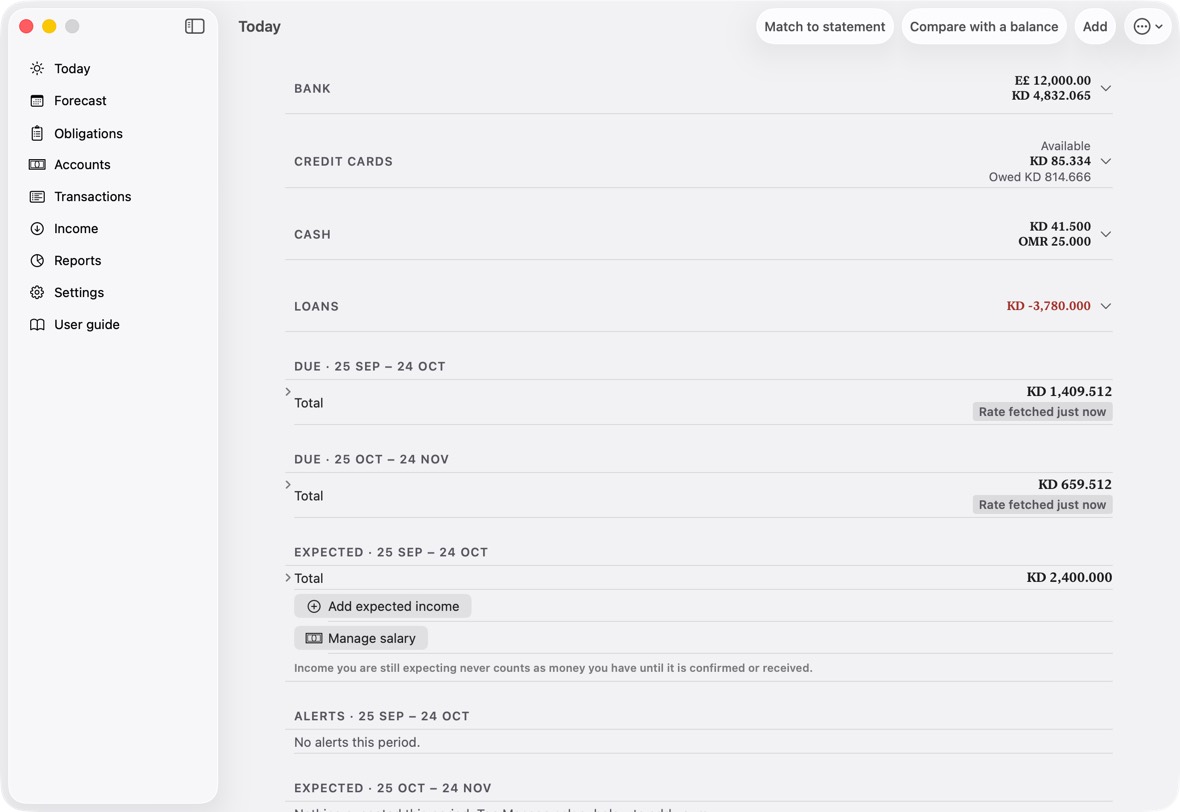Toggle the sidebar with the panel icon
Screen dimensions: 1180x812
point(194,26)
